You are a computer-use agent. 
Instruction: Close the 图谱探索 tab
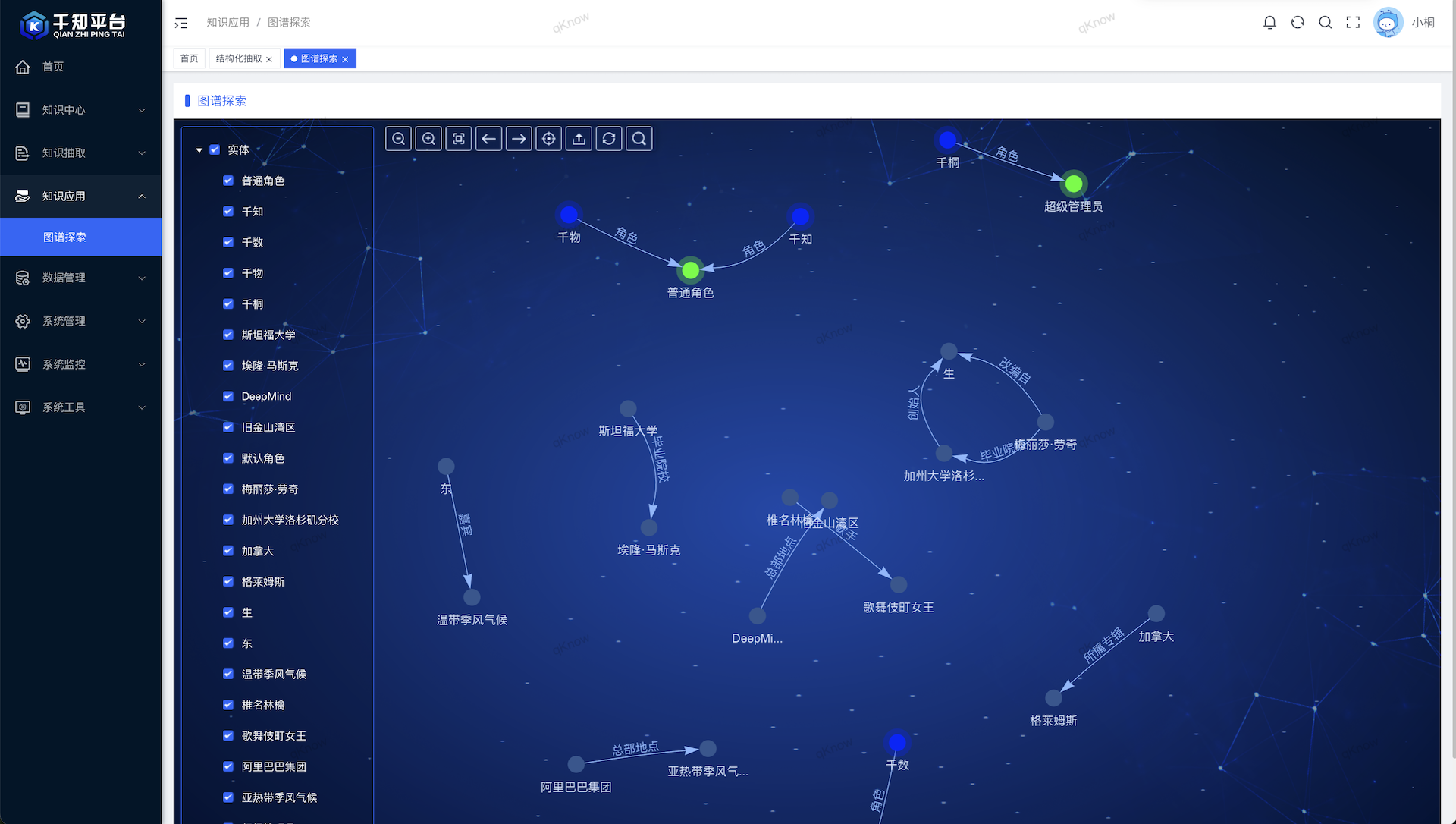tap(345, 59)
